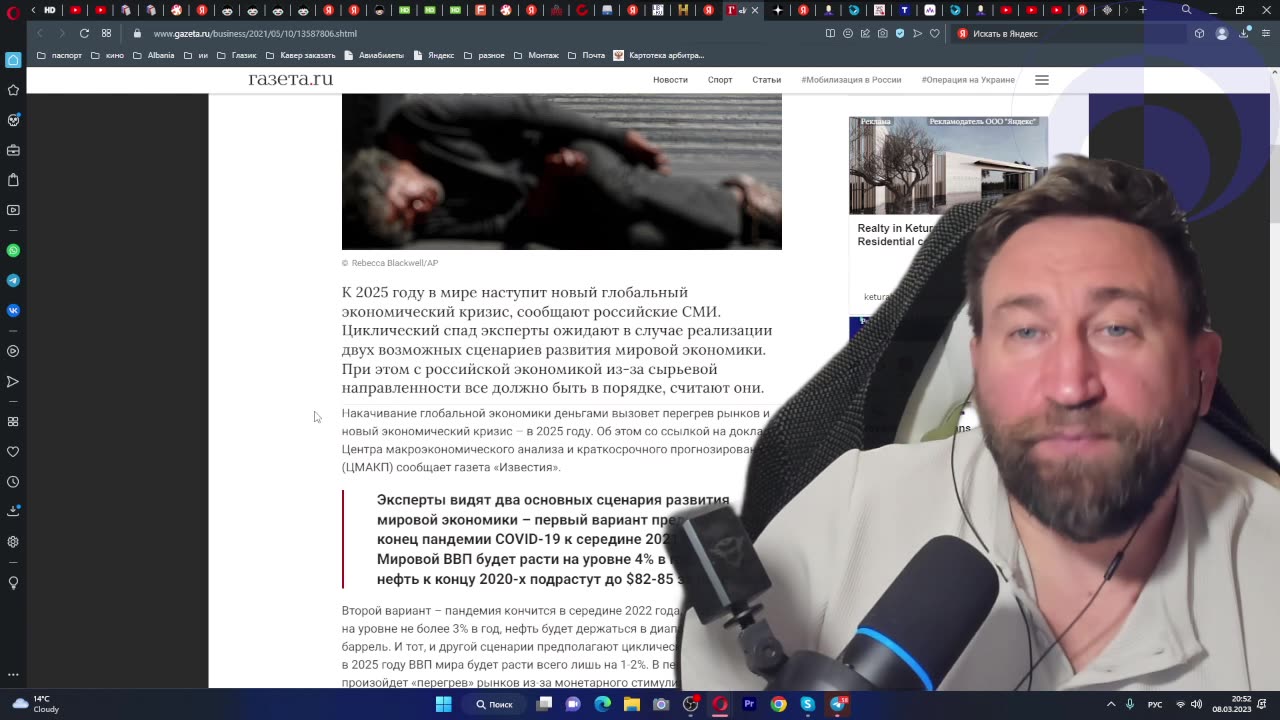Open the Картотека арбитра bookmark

(x=659, y=55)
